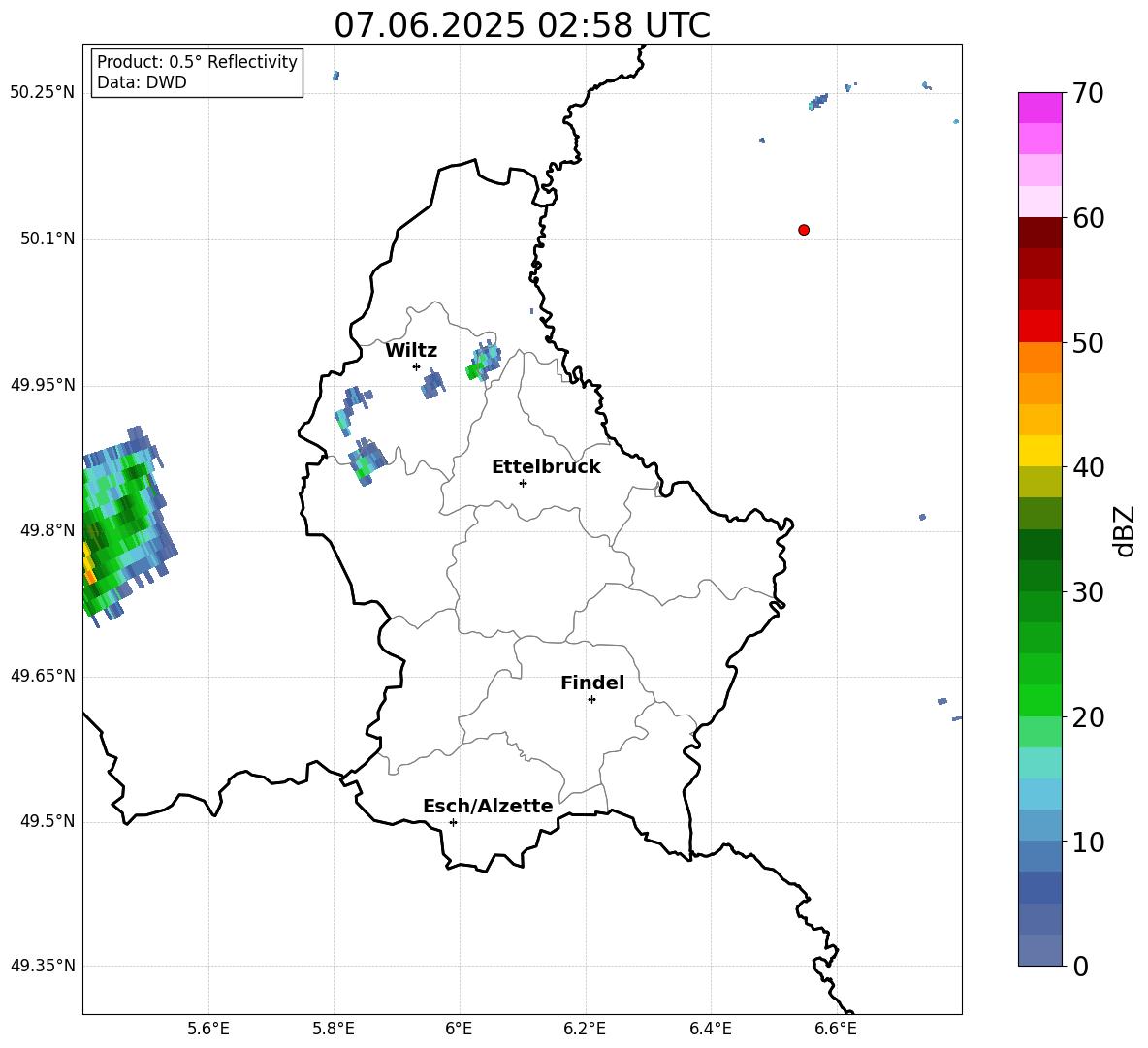Image resolution: width=1148 pixels, height=1048 pixels.
Task: Click the Ettelbruck city label
Action: pyautogui.click(x=546, y=467)
